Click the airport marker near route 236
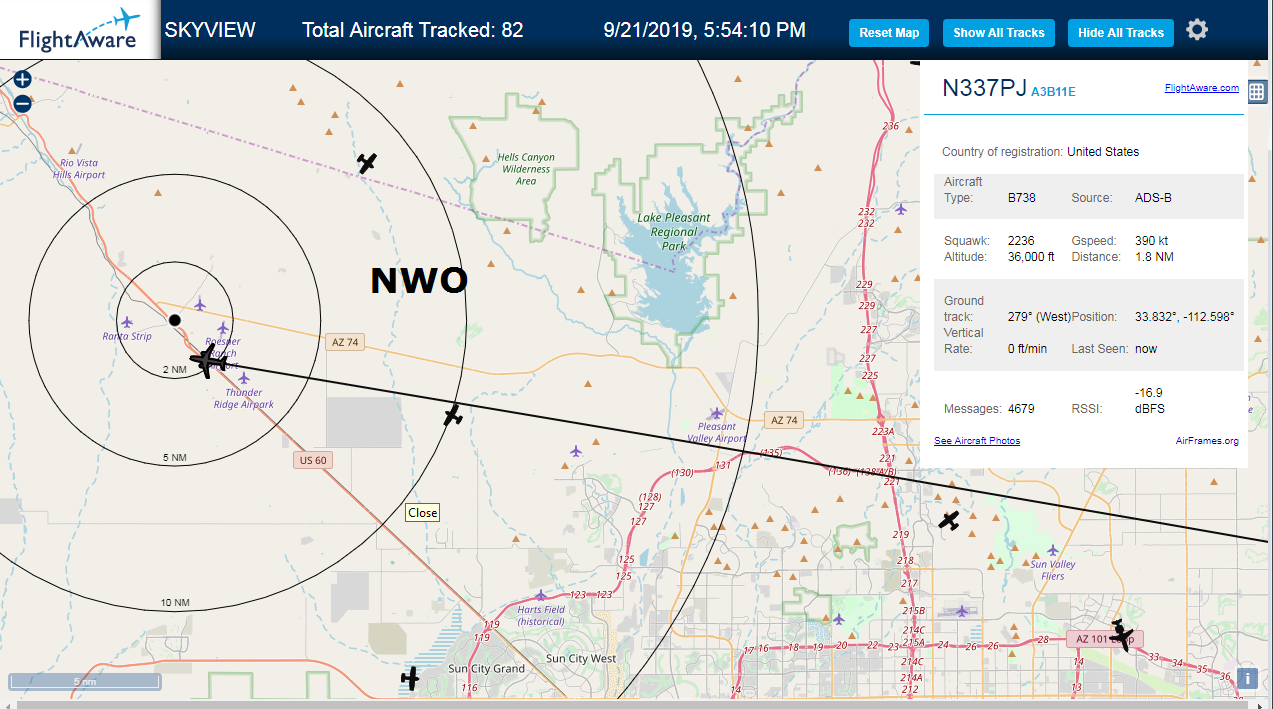Screen dimensions: 1273x709 pyautogui.click(x=901, y=209)
